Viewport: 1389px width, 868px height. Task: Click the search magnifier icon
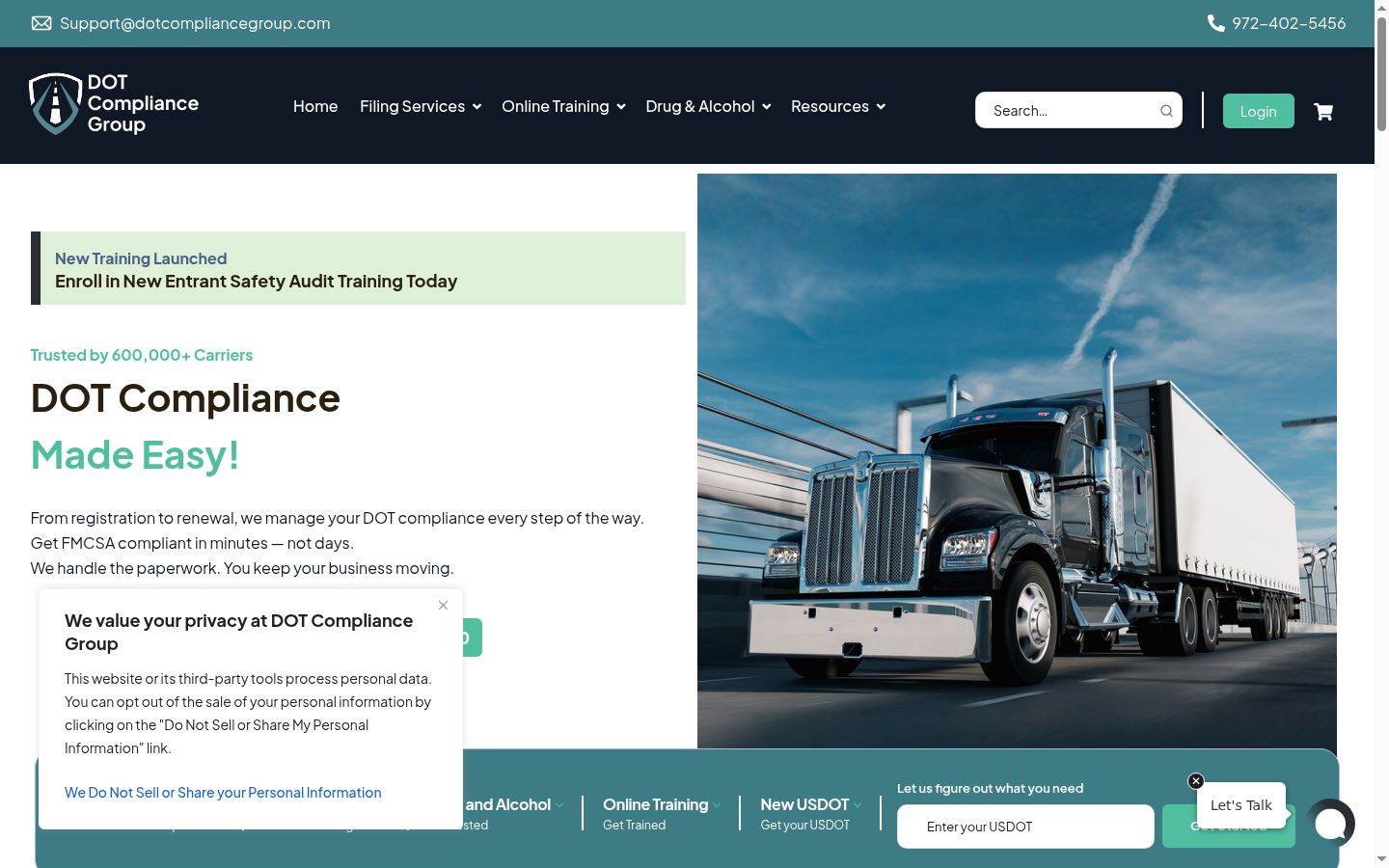1166,111
